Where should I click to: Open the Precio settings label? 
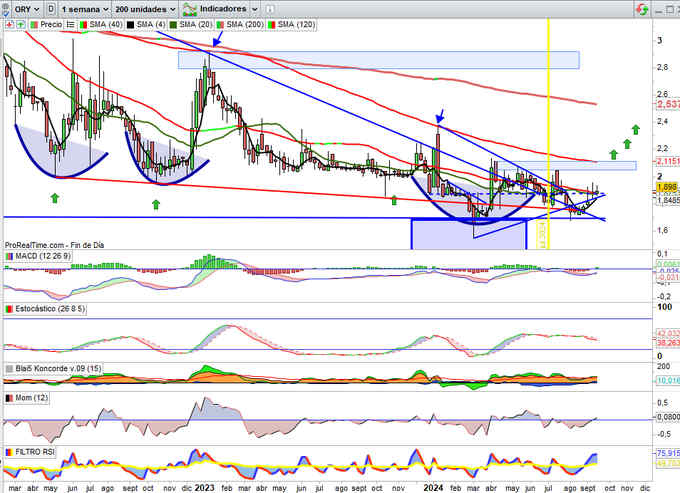[x=51, y=25]
